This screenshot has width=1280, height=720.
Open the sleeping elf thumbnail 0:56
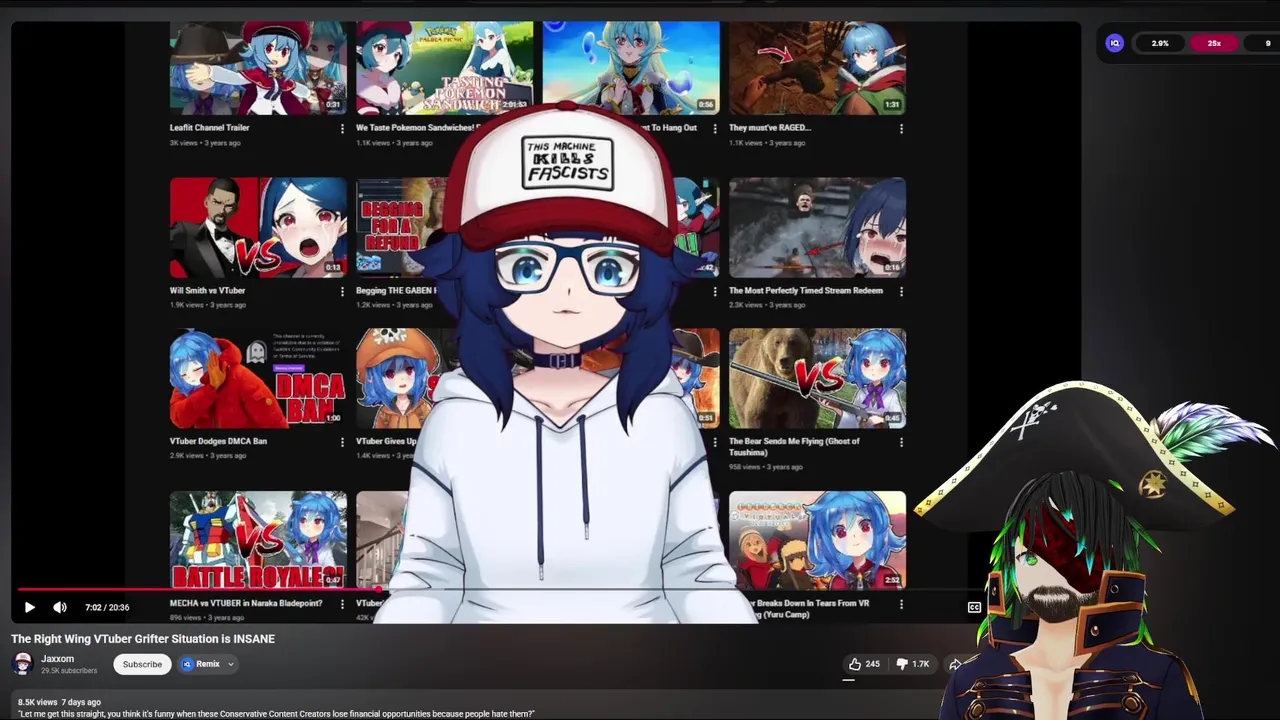point(631,67)
